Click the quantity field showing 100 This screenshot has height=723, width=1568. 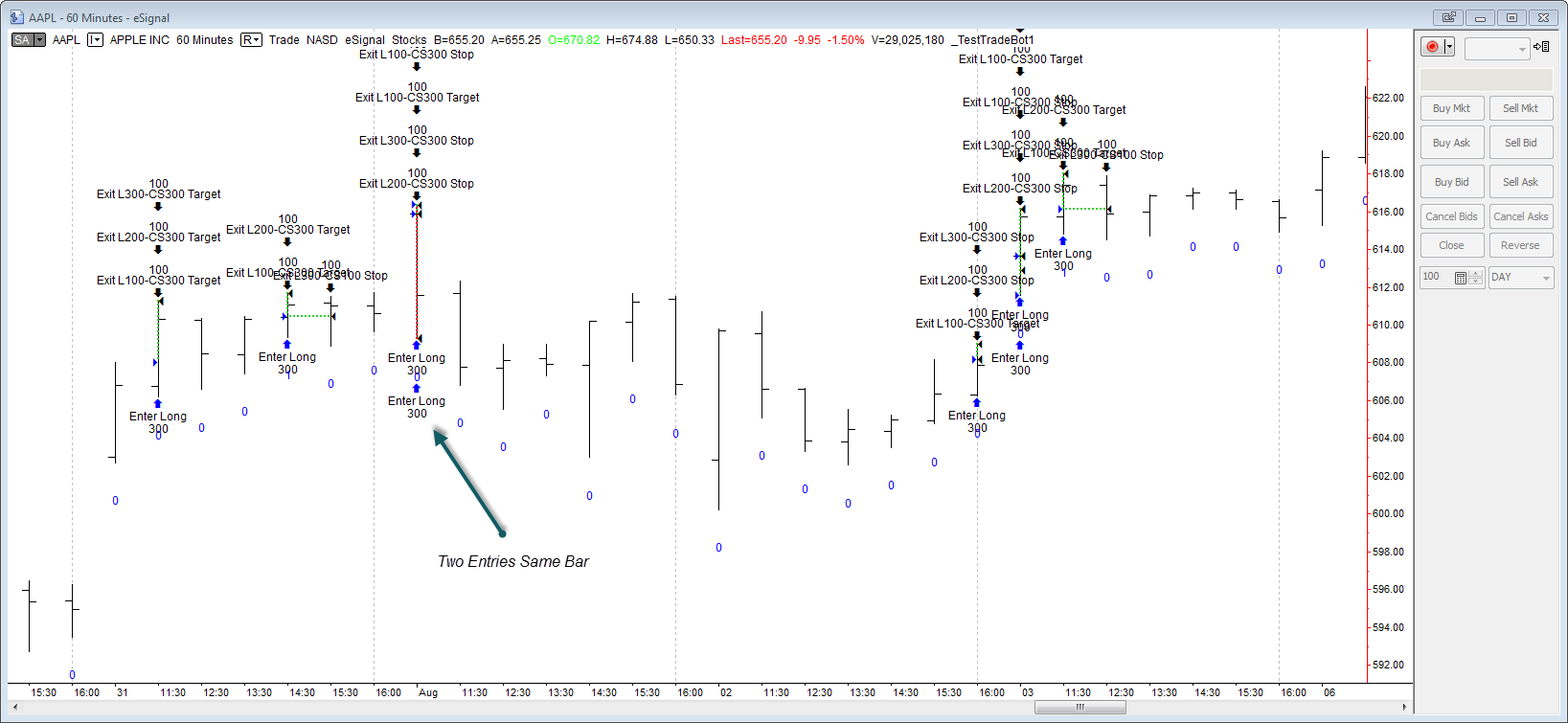1436,277
